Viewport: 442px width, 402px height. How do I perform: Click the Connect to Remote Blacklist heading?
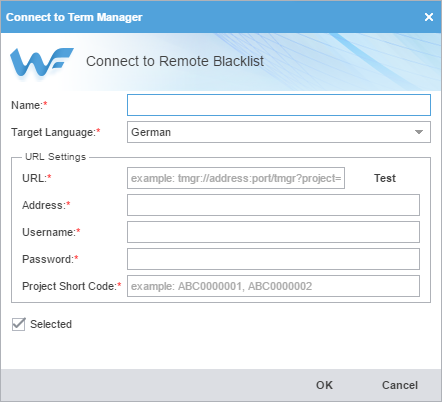pos(175,61)
